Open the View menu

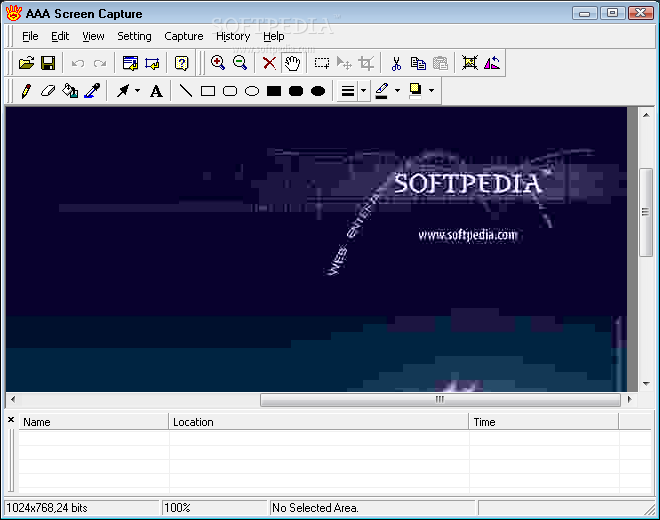[x=93, y=36]
